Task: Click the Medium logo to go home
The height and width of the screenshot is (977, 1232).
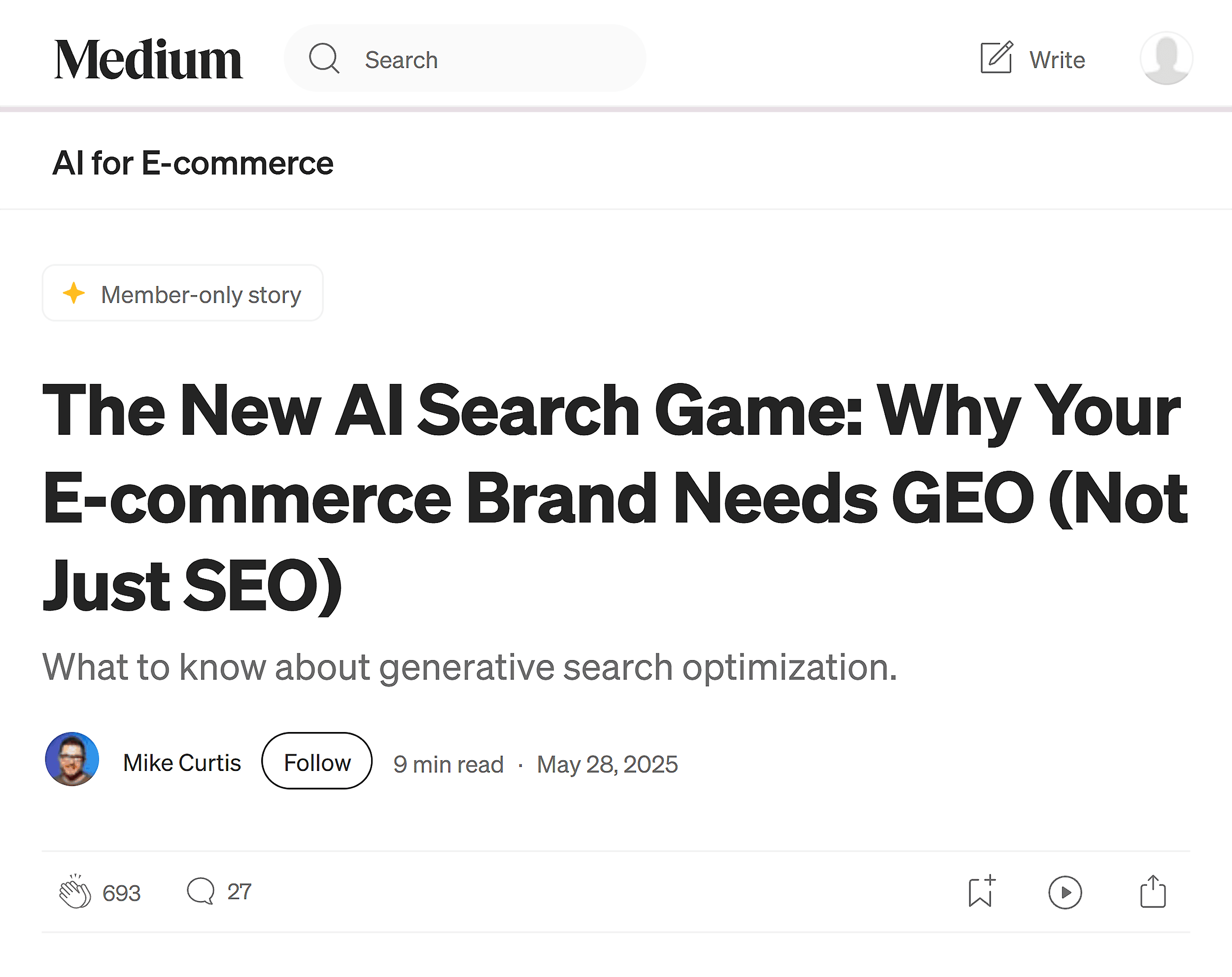Action: click(147, 58)
